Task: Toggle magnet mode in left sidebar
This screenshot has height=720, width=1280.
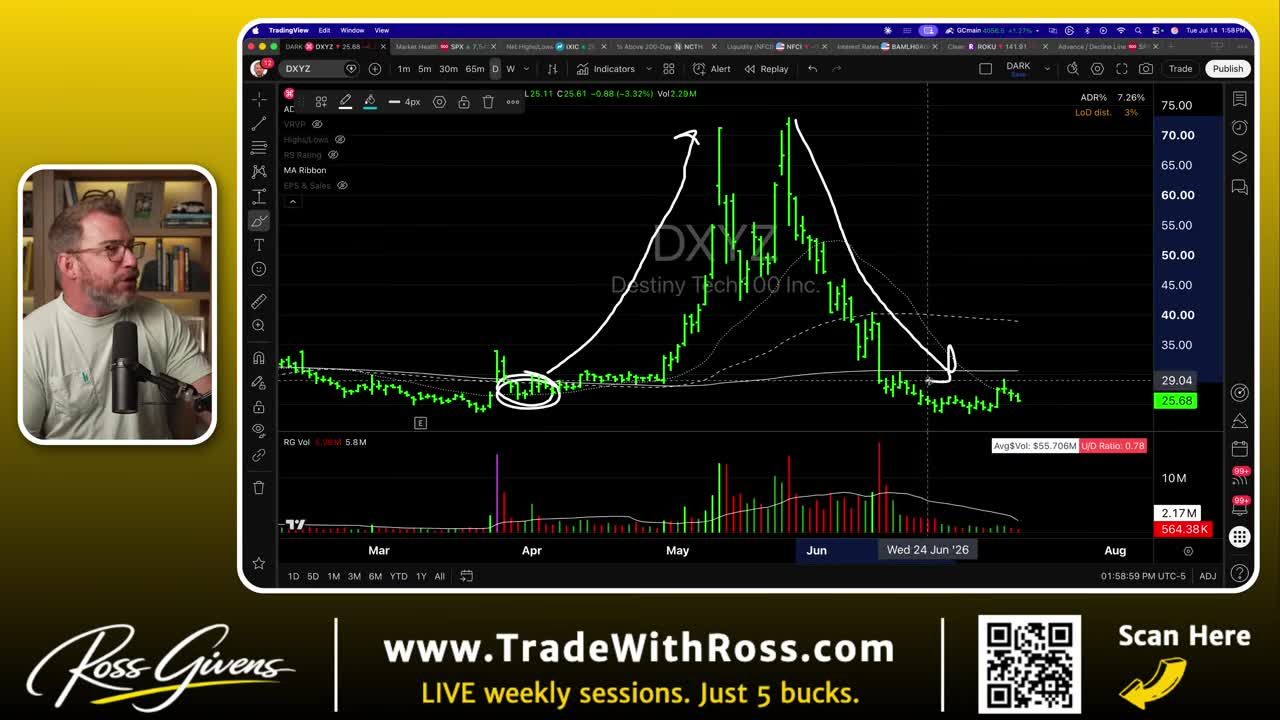Action: click(259, 358)
